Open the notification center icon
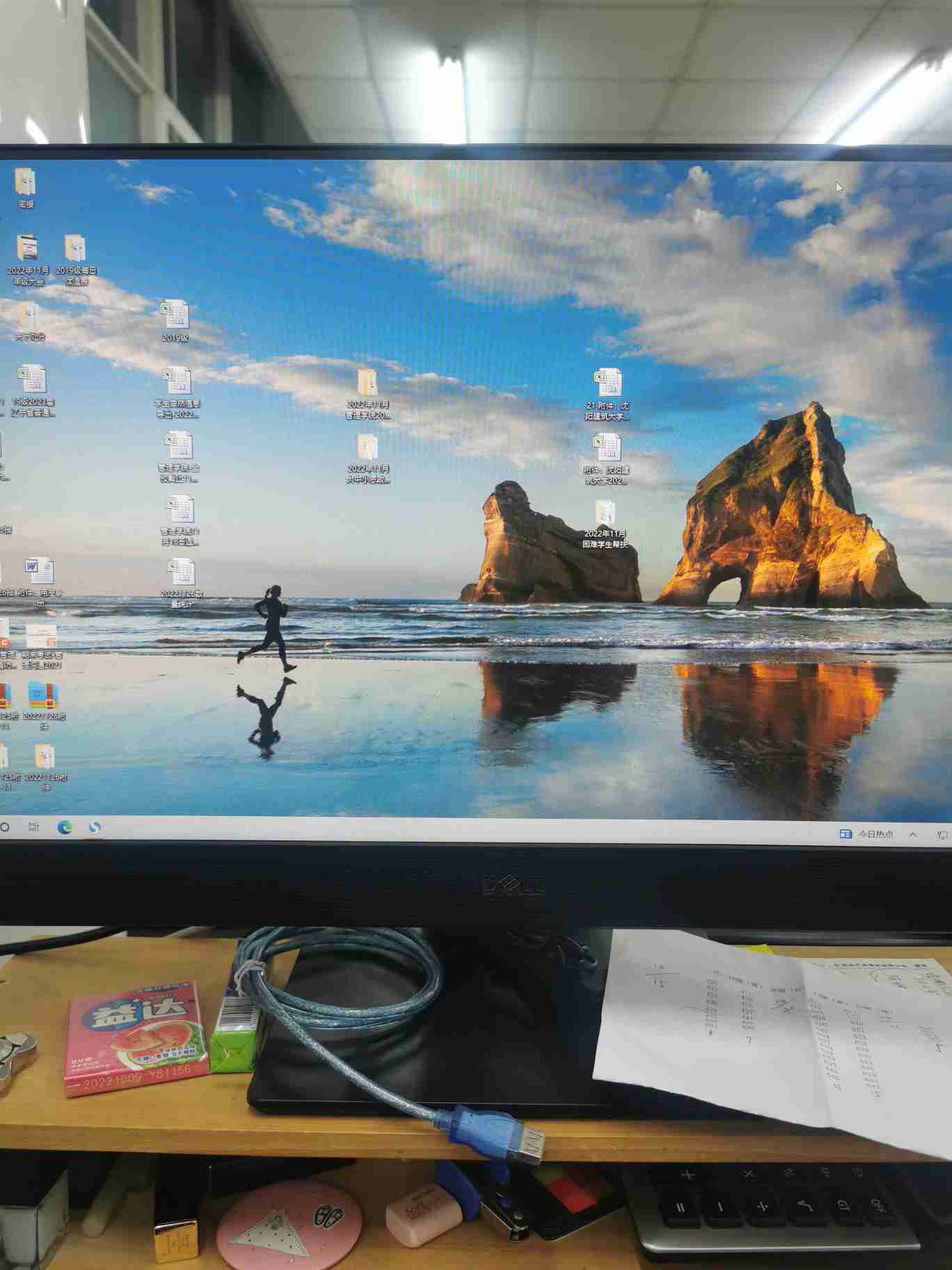952x1270 pixels. click(942, 834)
